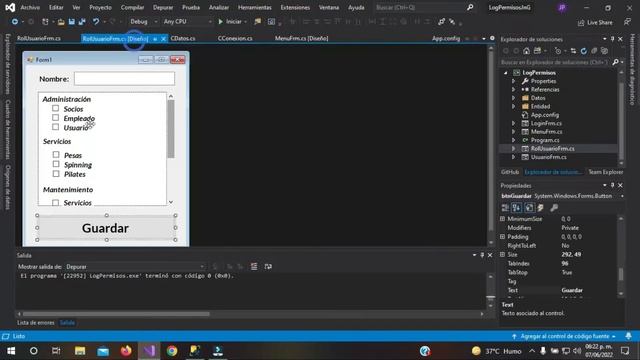Select UsuarioFrm.cs in Solution Explorer
The height and width of the screenshot is (360, 640).
coord(548,157)
